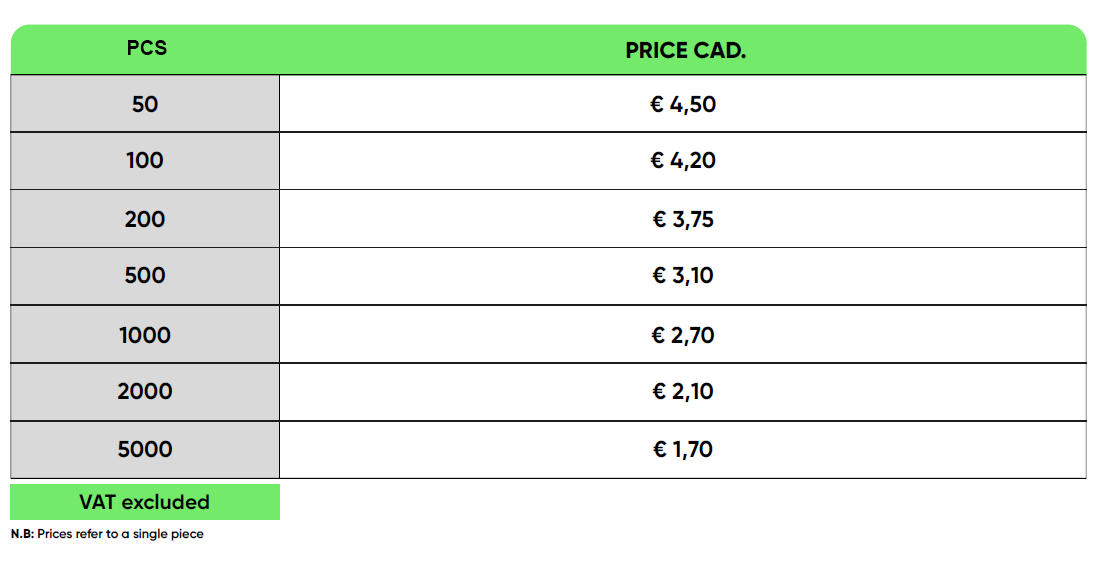The width and height of the screenshot is (1101, 562).
Task: Click the € 2,10 price cell
Action: coord(683,392)
